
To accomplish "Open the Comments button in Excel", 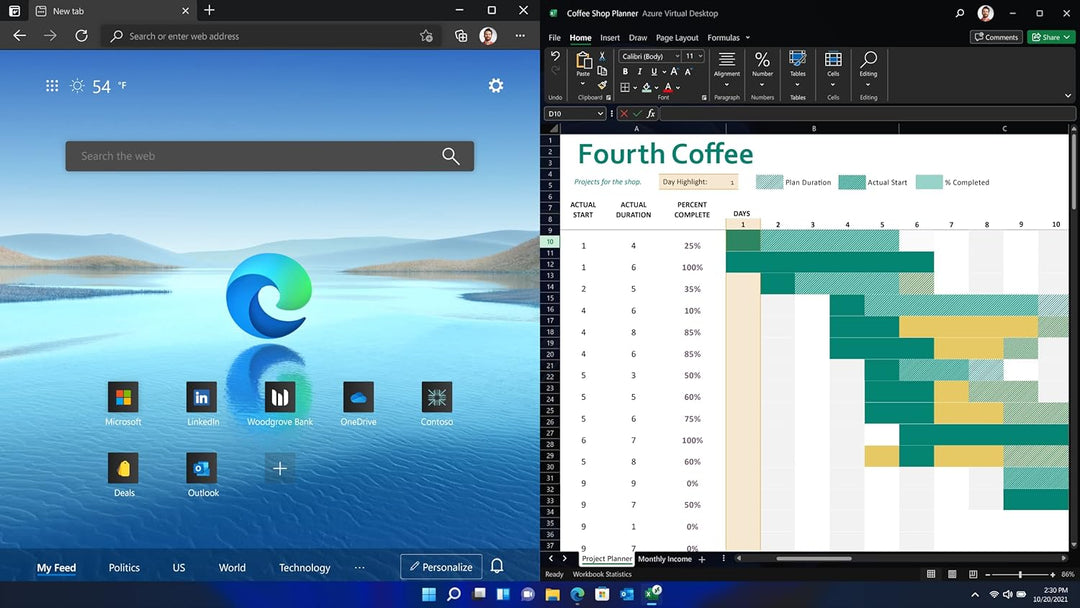I will [995, 37].
